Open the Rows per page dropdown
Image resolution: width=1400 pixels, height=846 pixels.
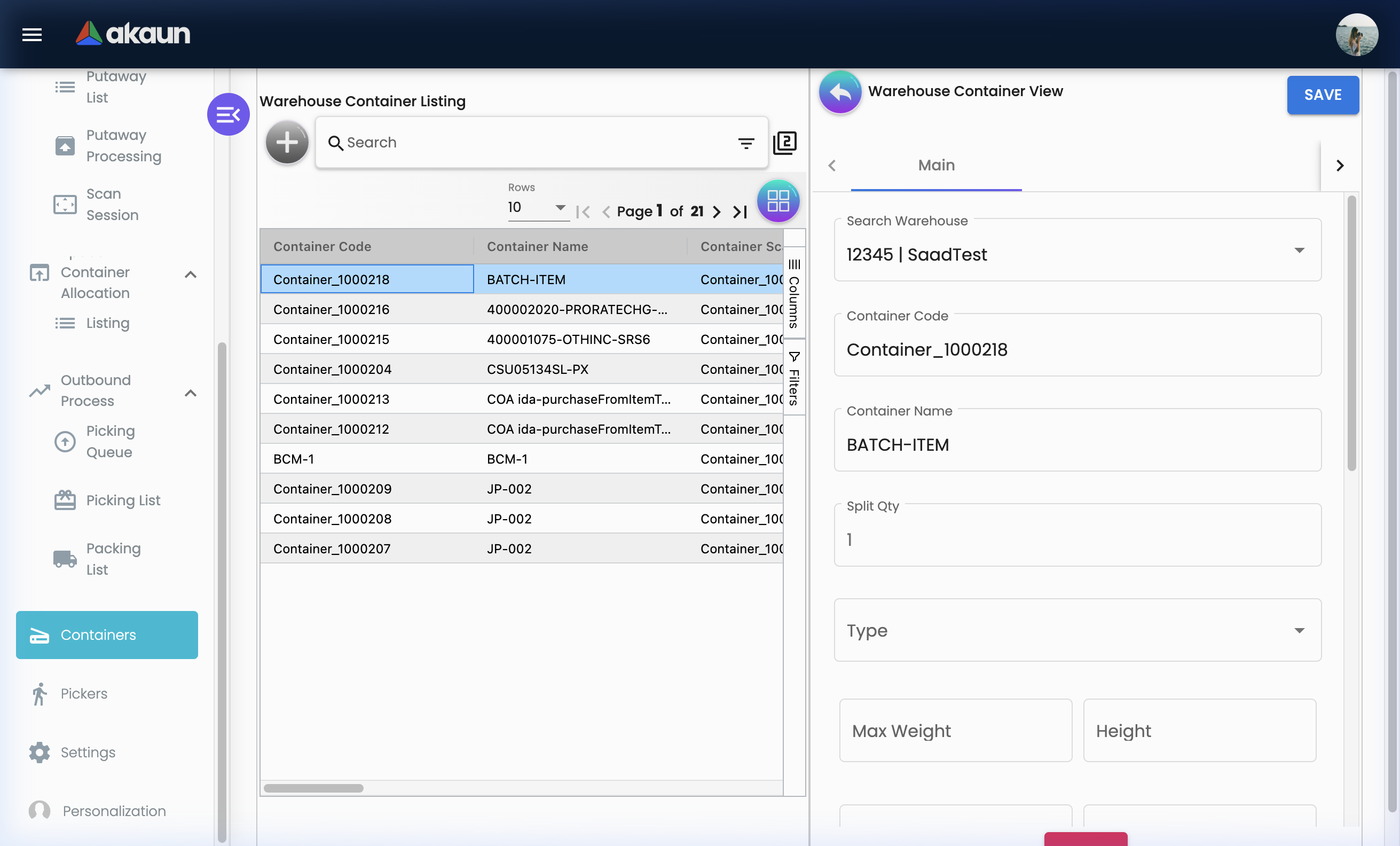(537, 207)
